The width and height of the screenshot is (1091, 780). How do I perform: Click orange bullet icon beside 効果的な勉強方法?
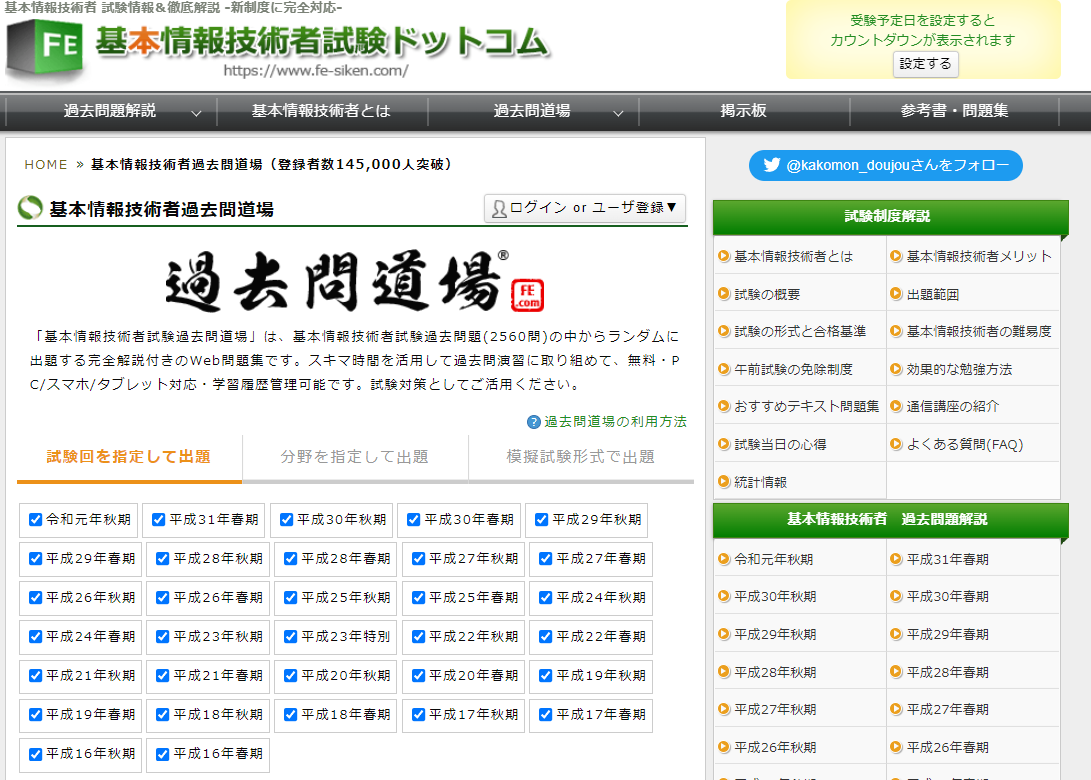896,369
